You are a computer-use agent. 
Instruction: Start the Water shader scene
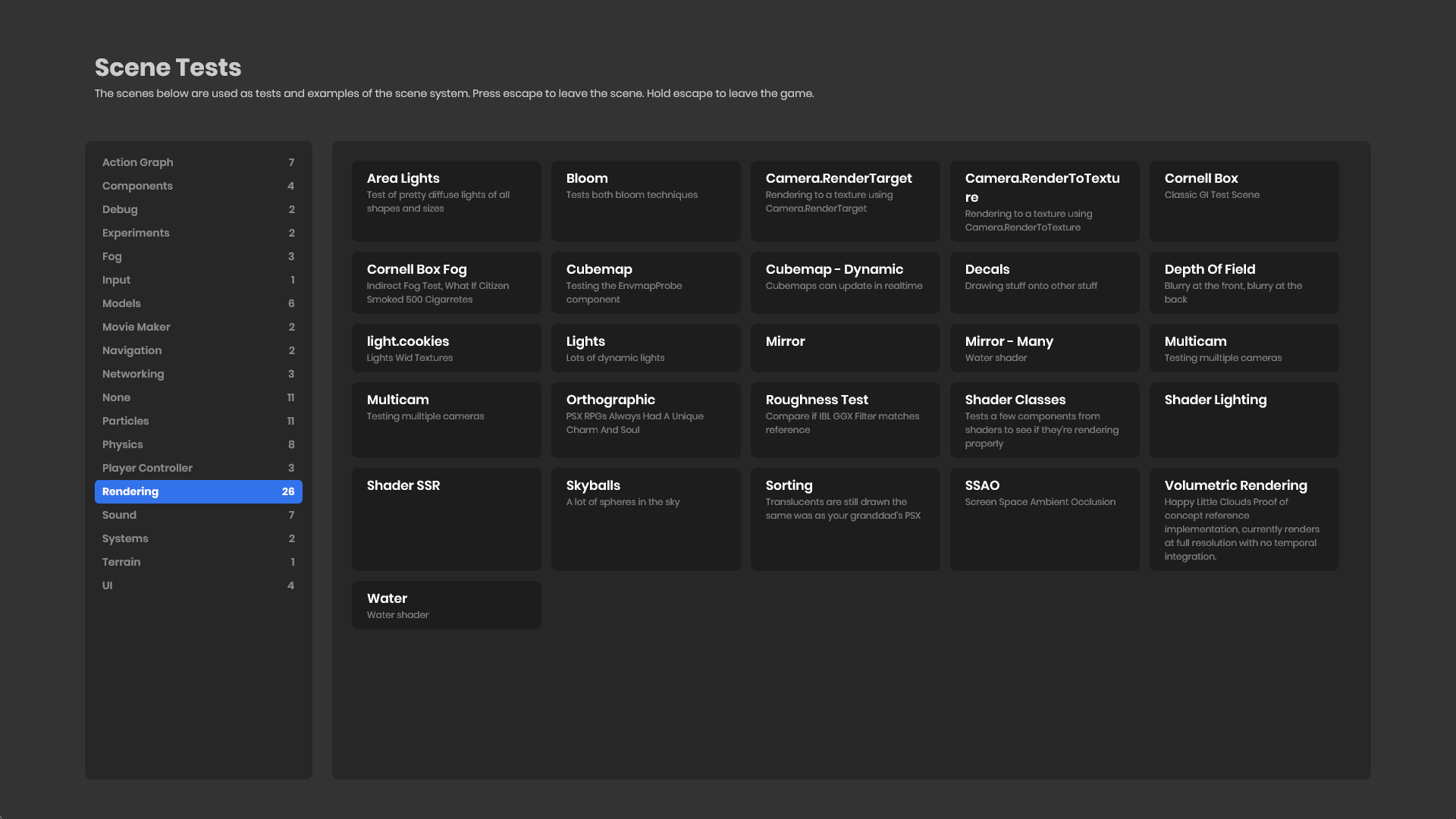point(446,605)
